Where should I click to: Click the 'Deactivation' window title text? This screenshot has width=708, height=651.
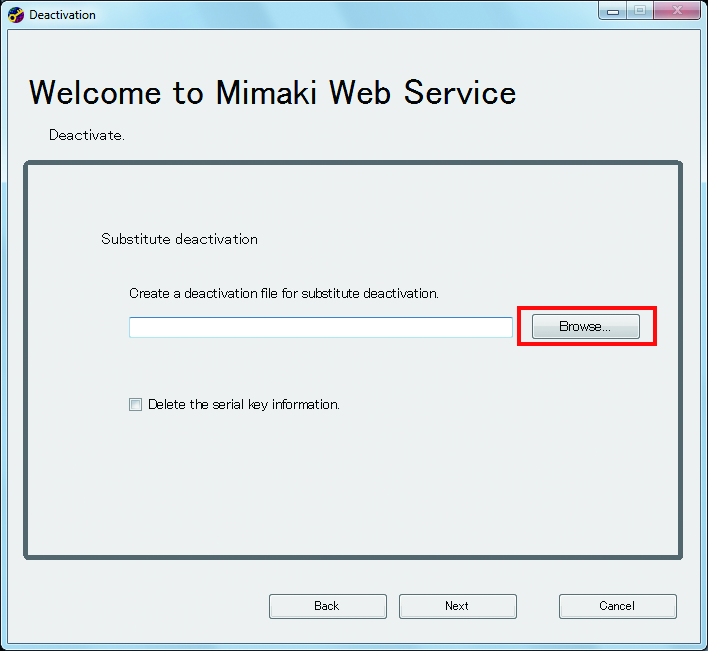click(x=62, y=15)
